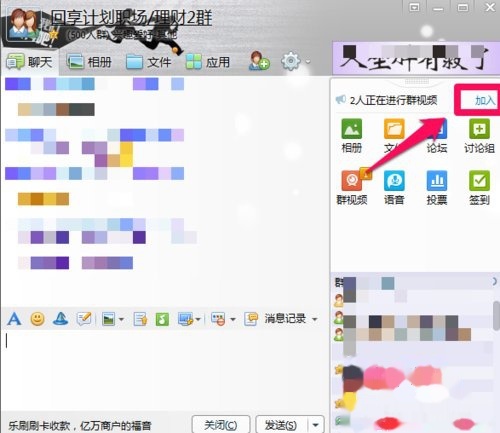Switch to the 文件 tab

pyautogui.click(x=149, y=62)
